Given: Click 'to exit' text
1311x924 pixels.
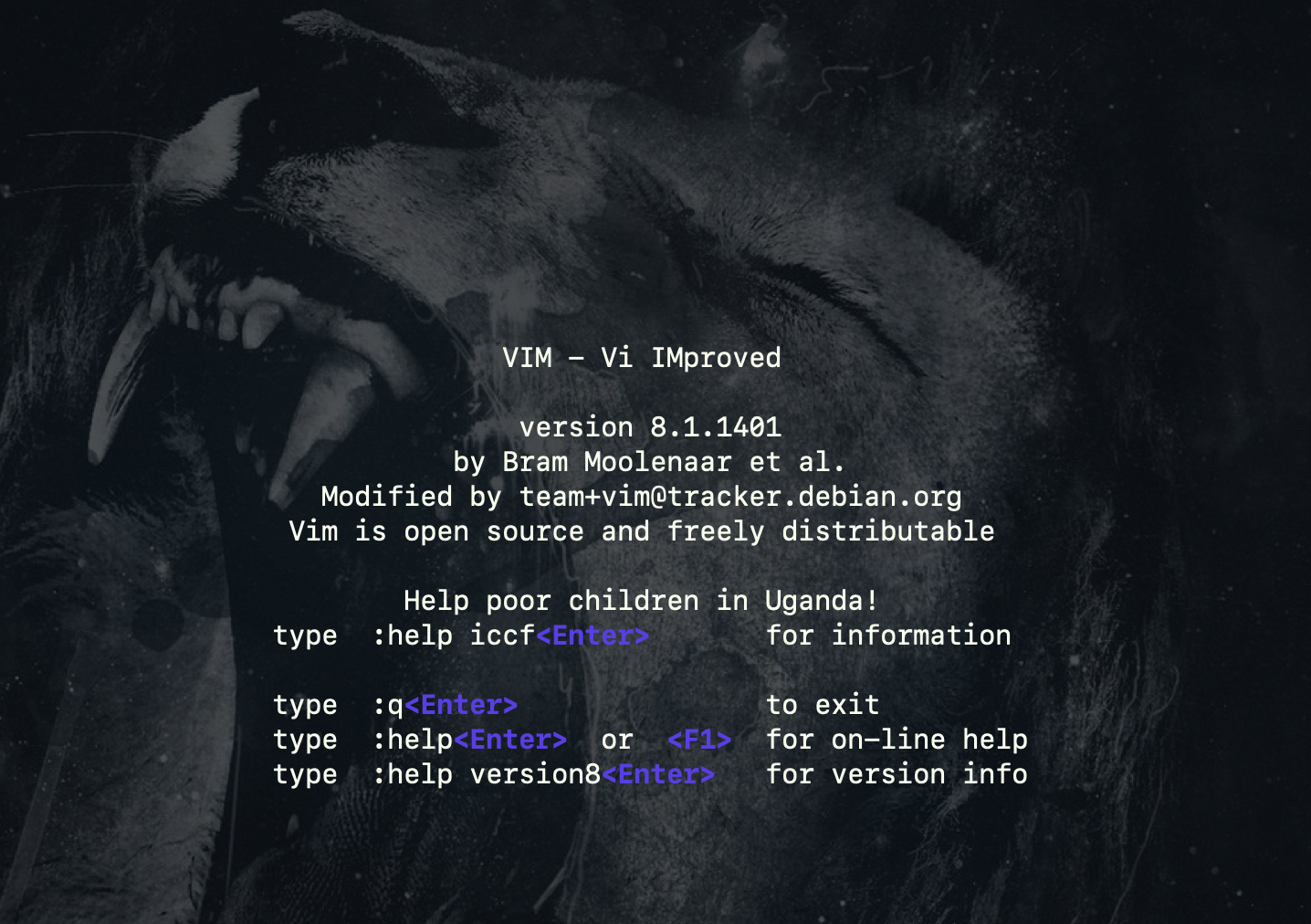Looking at the screenshot, I should coord(823,705).
